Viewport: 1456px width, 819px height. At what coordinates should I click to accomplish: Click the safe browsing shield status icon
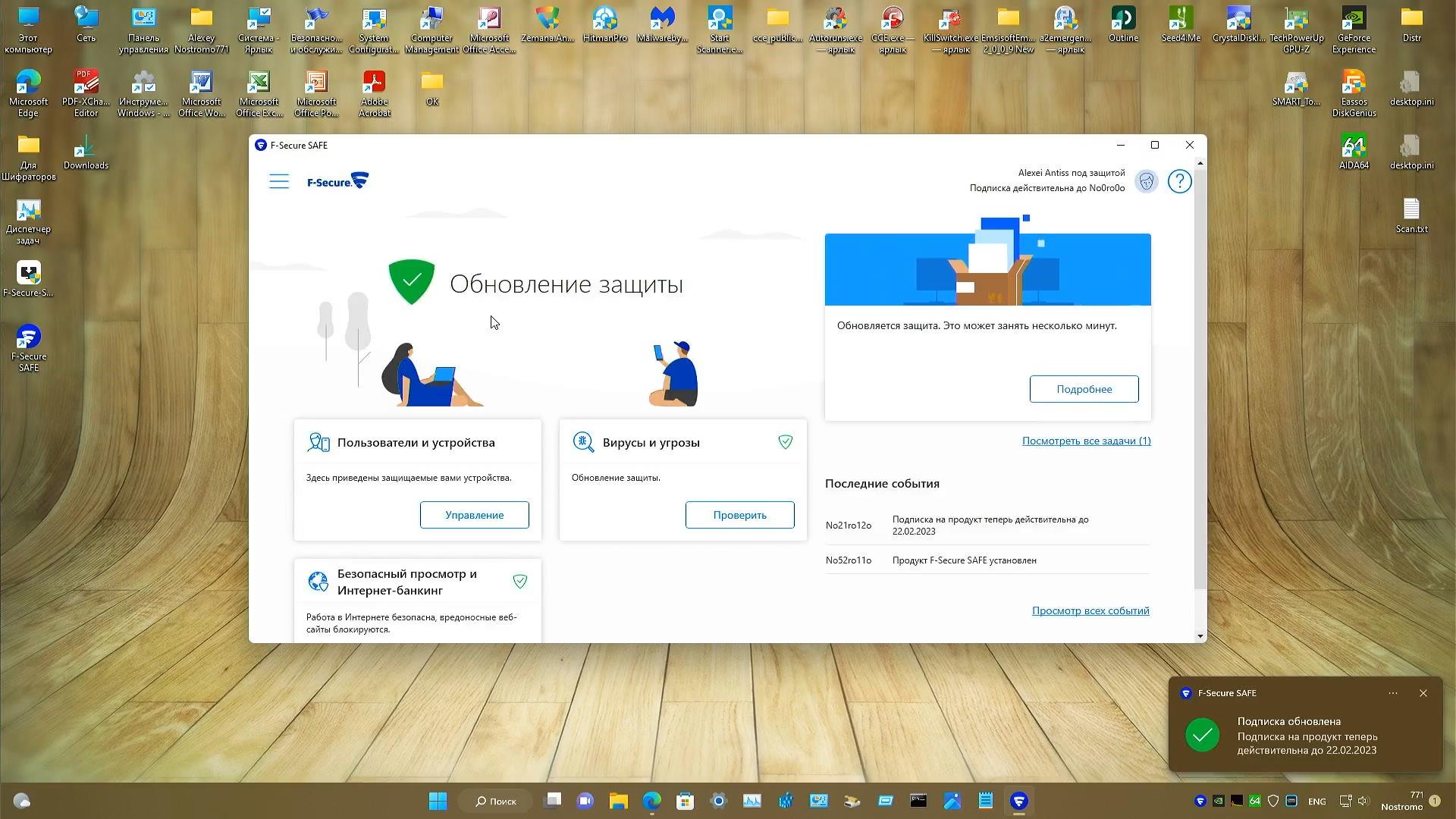[519, 582]
